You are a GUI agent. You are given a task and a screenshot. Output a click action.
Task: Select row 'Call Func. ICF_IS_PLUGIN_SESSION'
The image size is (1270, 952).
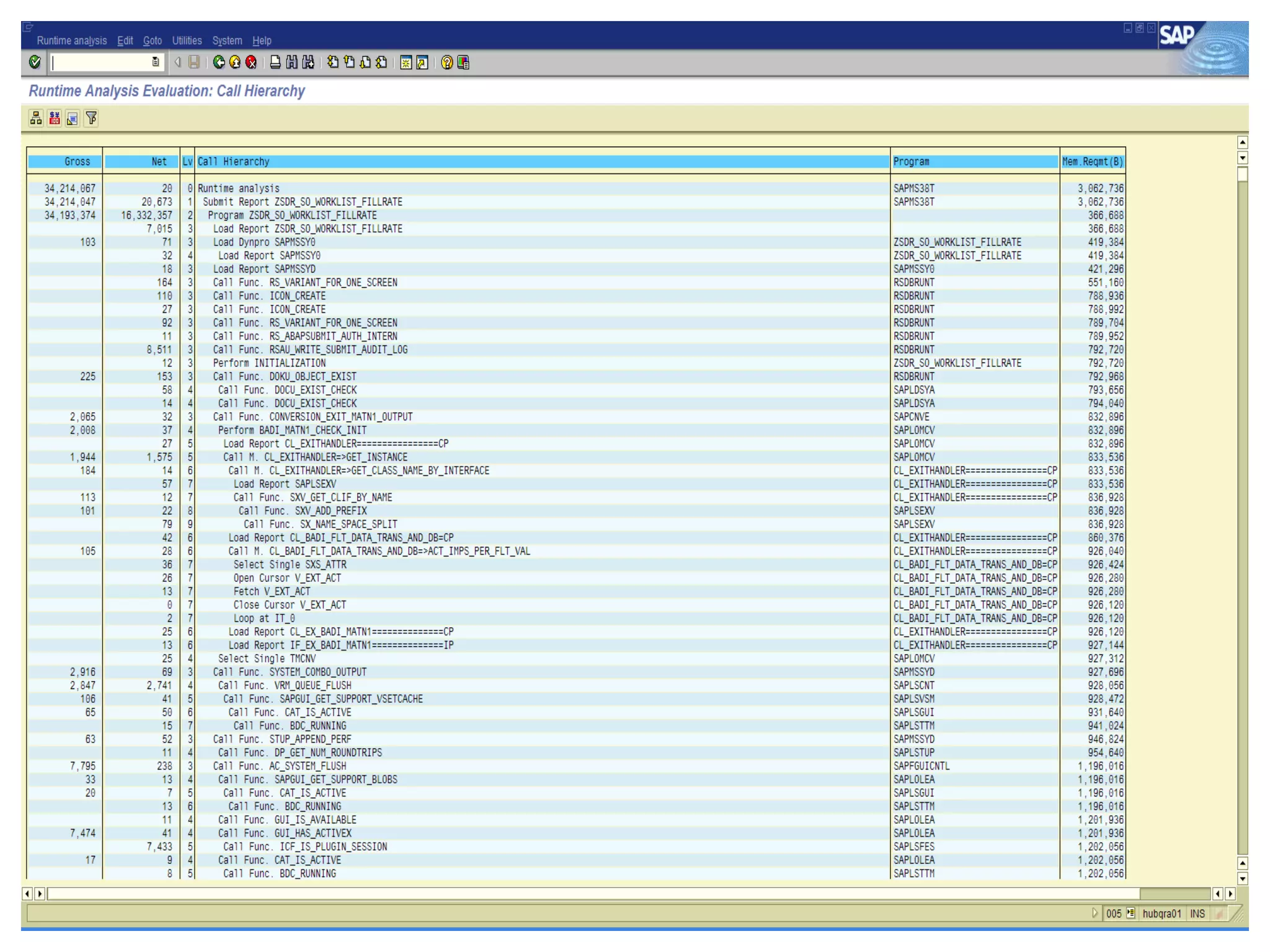(x=576, y=847)
